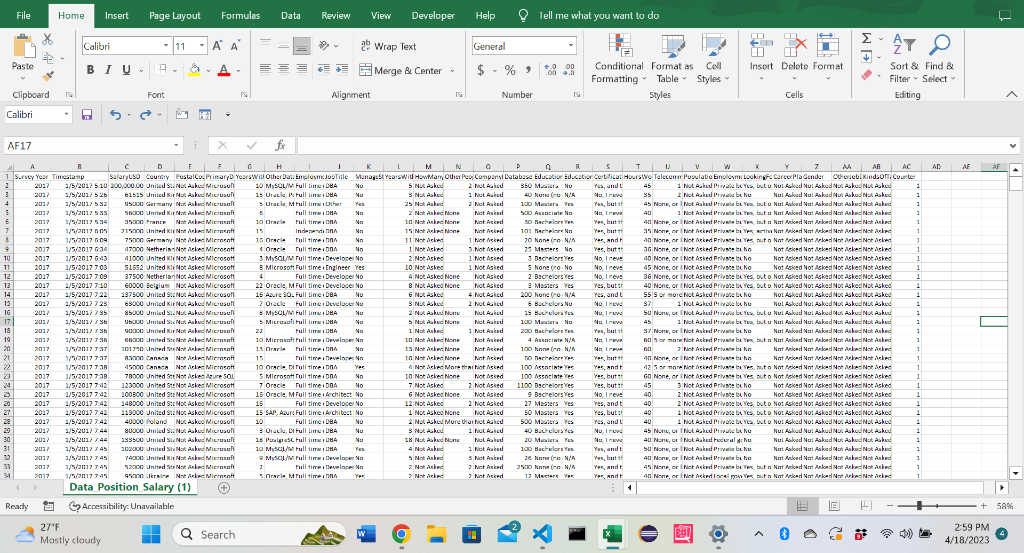Increase font size with larger A icon
Viewport: 1024px width, 553px height.
(218, 46)
